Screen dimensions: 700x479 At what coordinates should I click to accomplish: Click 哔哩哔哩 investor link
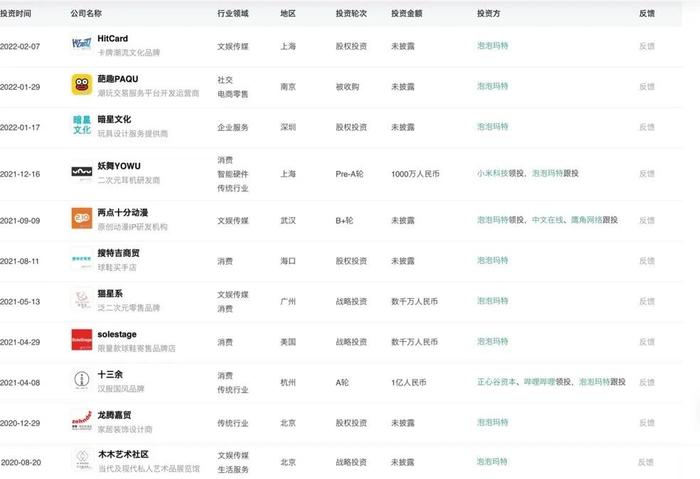click(x=540, y=382)
